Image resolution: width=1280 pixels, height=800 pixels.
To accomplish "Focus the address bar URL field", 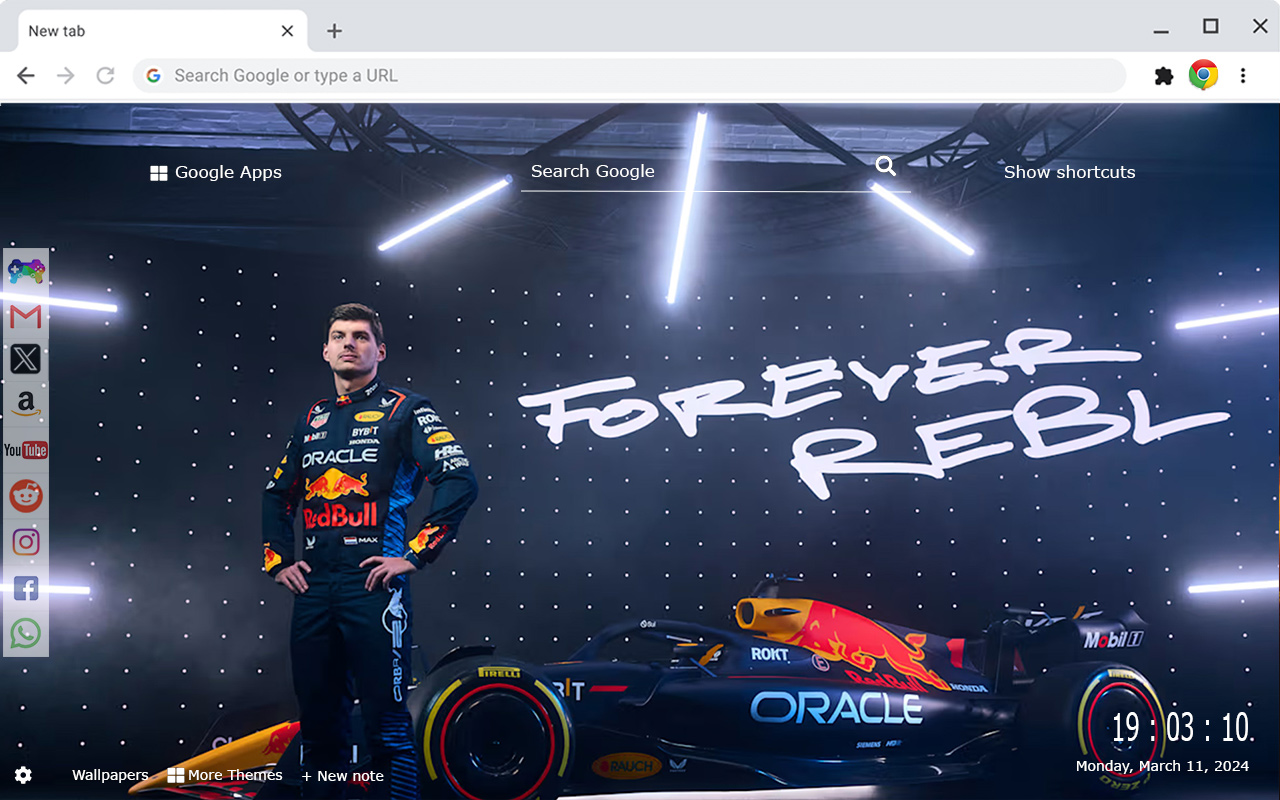I will point(630,76).
